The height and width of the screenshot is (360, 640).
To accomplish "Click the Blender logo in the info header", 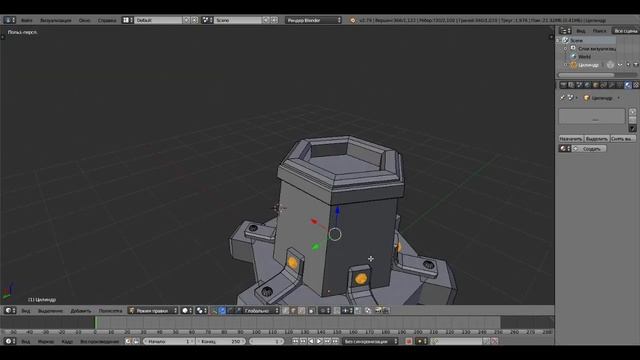I will pos(353,20).
